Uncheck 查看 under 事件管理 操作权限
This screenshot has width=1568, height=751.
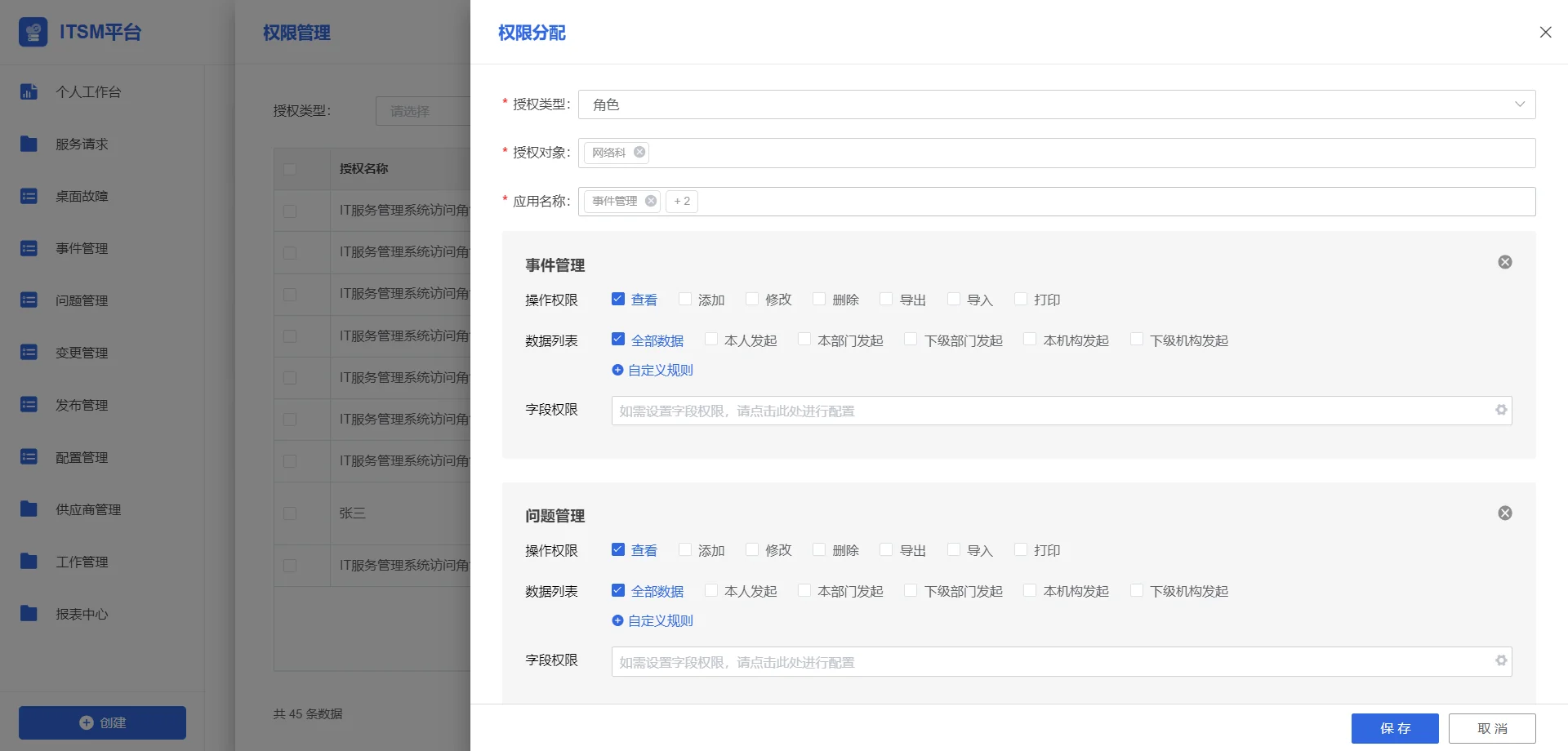pos(618,299)
